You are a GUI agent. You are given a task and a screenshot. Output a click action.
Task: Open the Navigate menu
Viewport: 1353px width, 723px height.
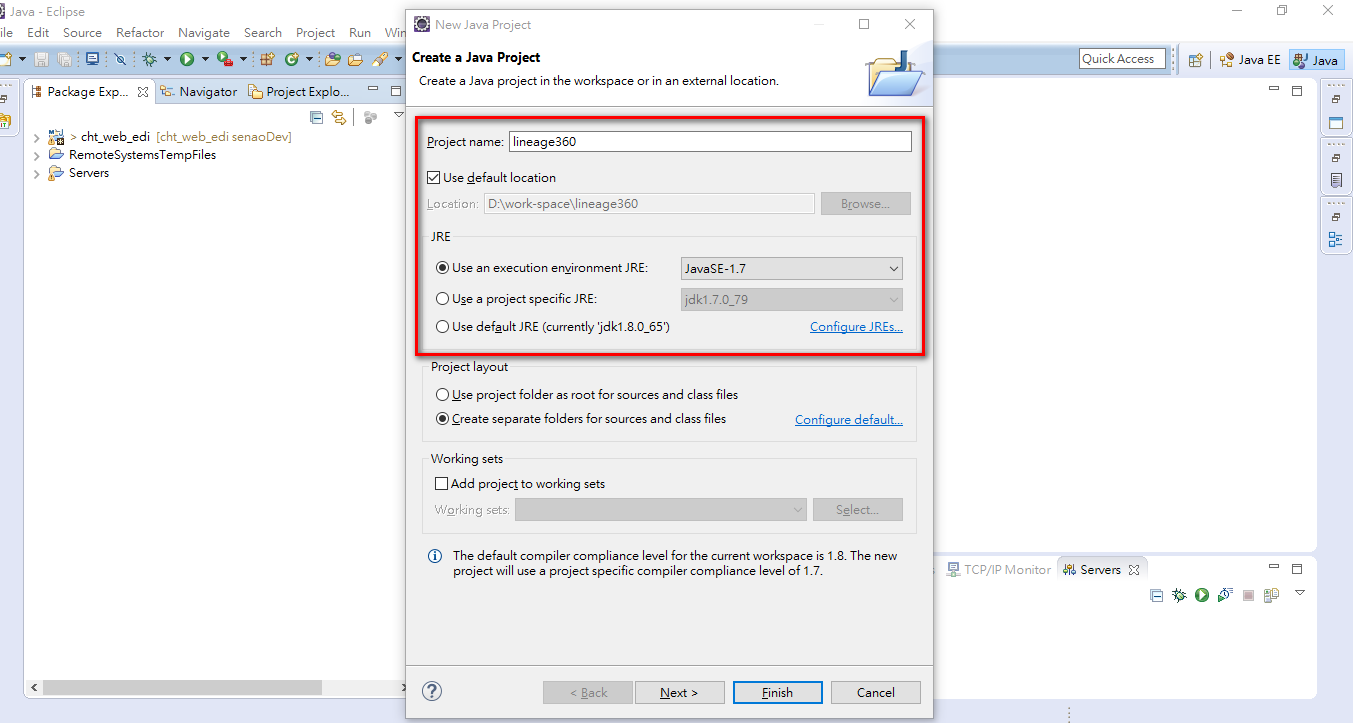click(x=204, y=32)
